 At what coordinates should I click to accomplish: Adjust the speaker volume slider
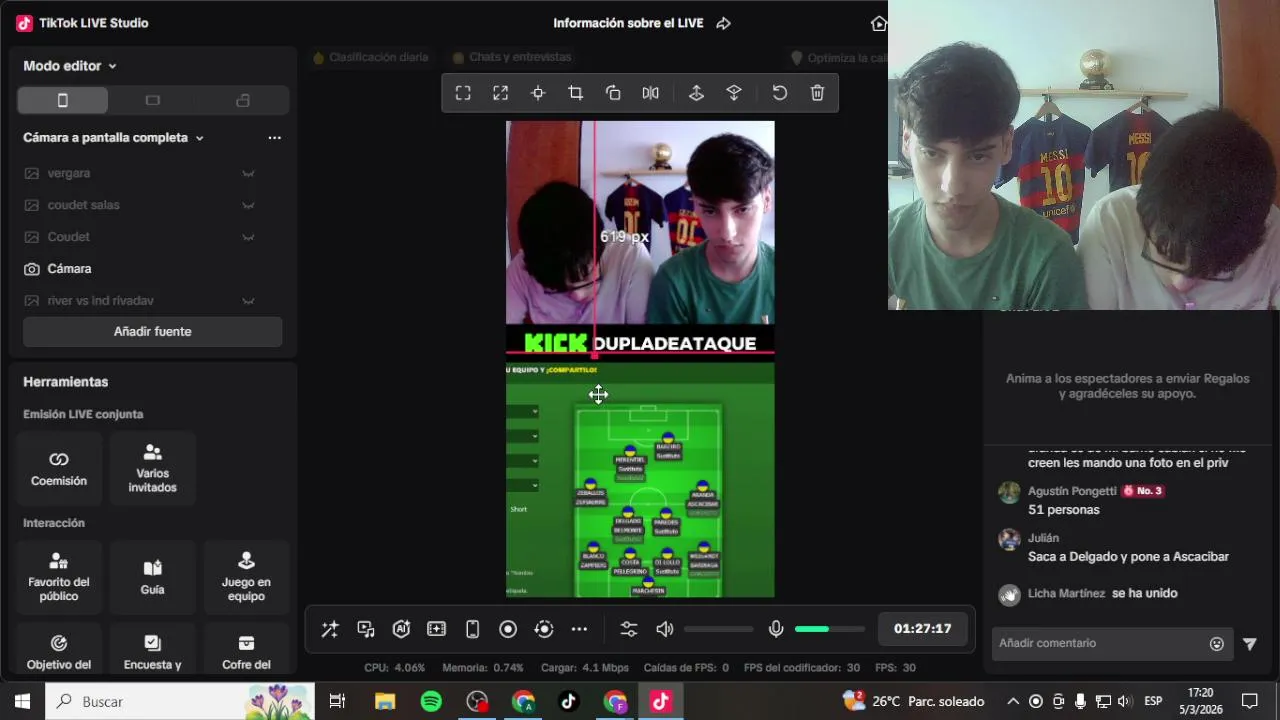[719, 629]
